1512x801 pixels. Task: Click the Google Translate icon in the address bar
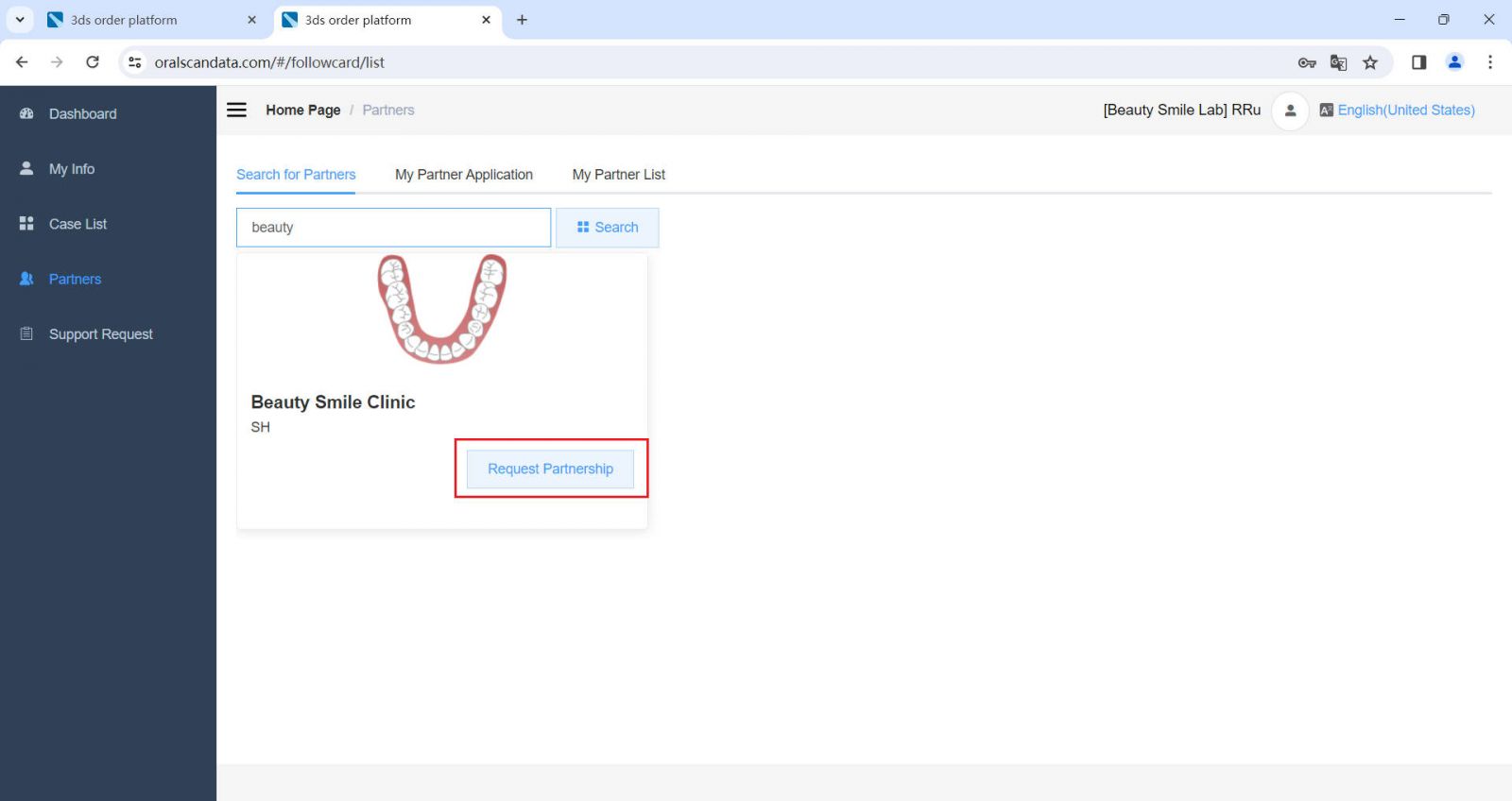(1338, 62)
